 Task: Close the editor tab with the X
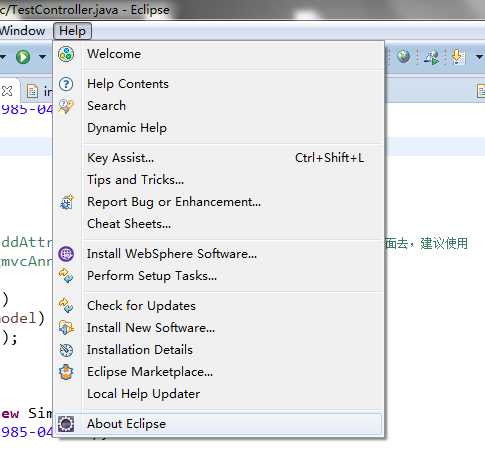coord(7,91)
